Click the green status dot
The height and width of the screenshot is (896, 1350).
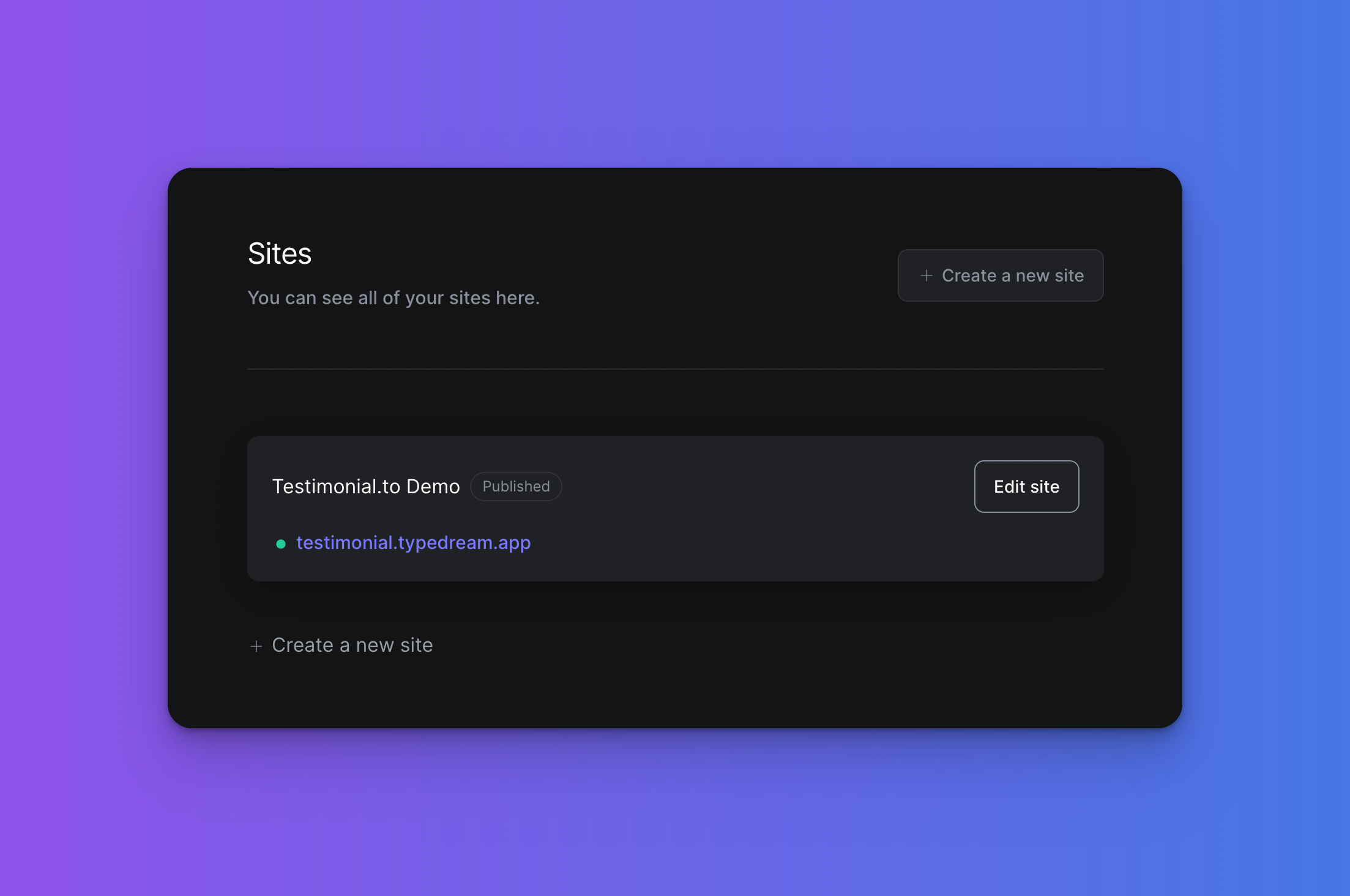pos(281,543)
